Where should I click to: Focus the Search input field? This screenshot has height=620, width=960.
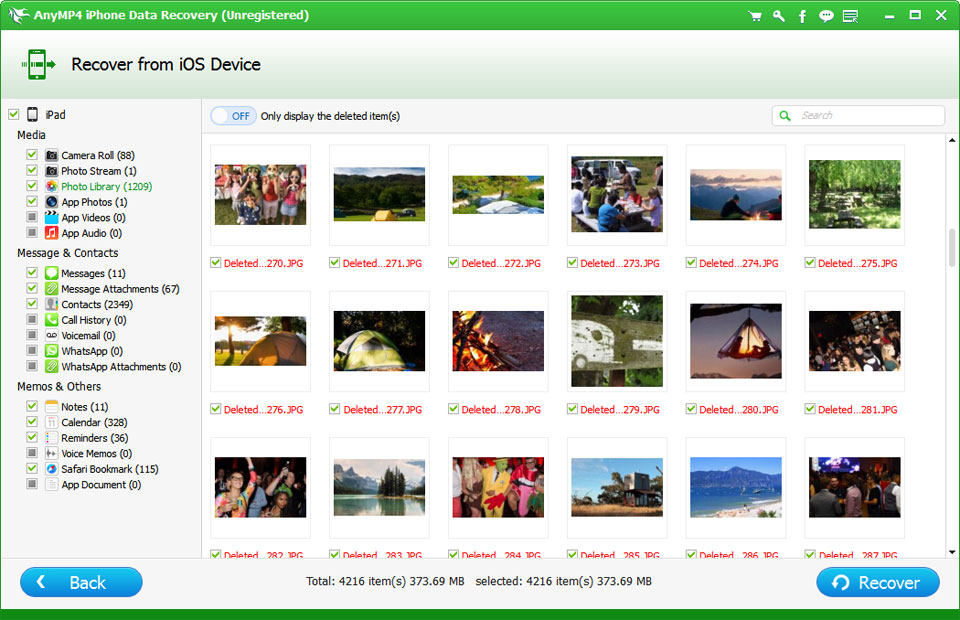pos(867,116)
